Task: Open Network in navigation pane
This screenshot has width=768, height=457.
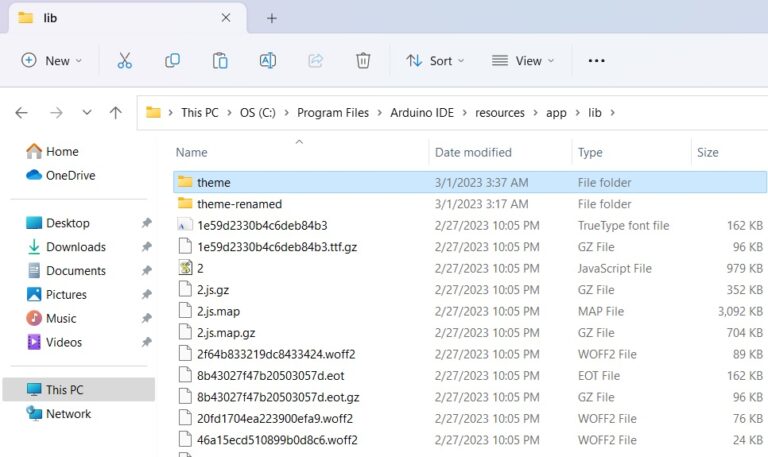Action: (59, 414)
